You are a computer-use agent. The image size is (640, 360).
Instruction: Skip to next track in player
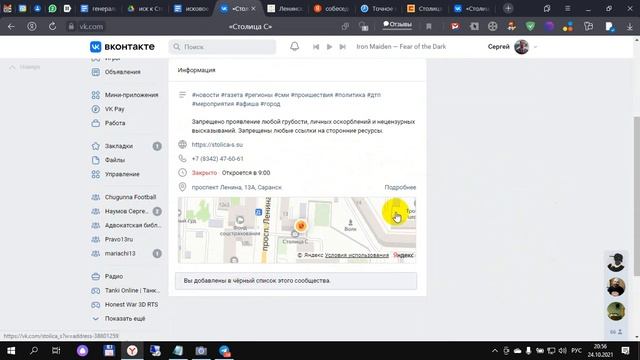342,47
